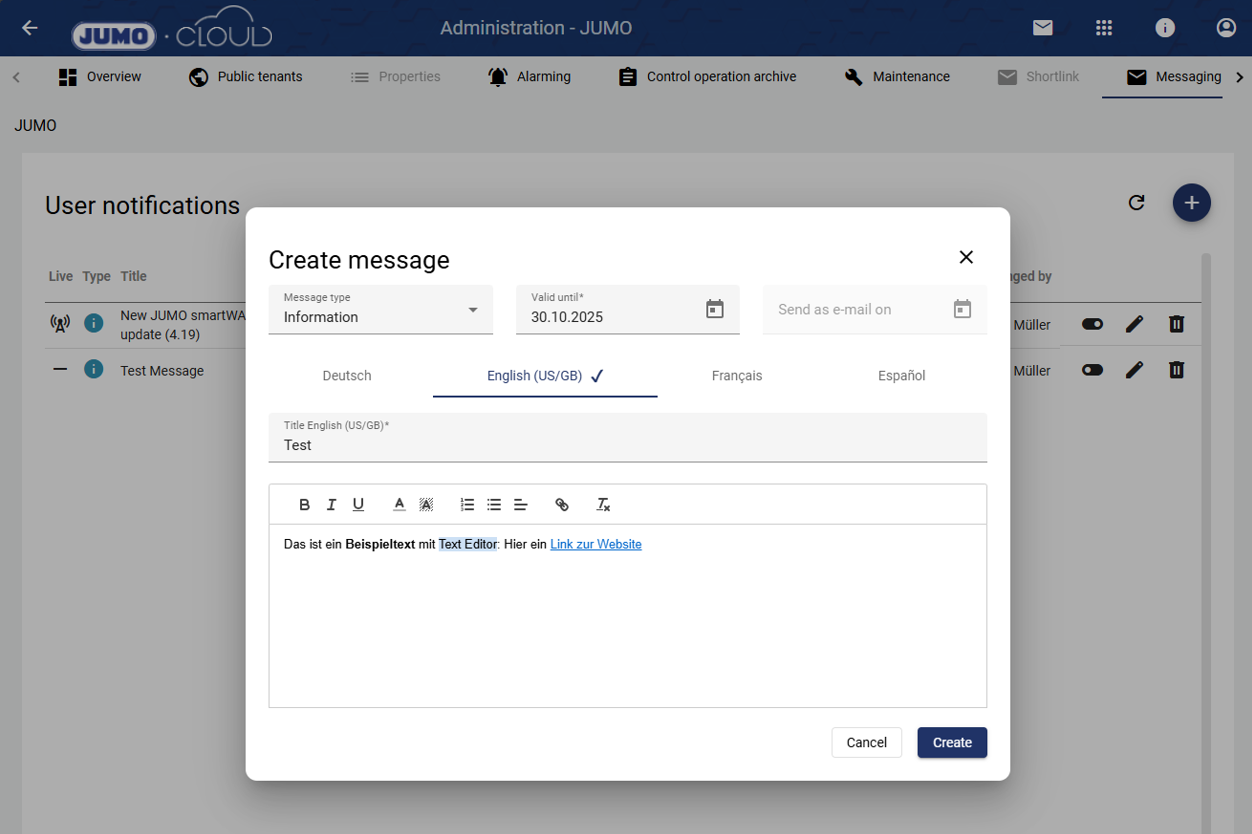Apply italic formatting in editor toolbar
Viewport: 1252px width, 834px height.
(x=331, y=505)
